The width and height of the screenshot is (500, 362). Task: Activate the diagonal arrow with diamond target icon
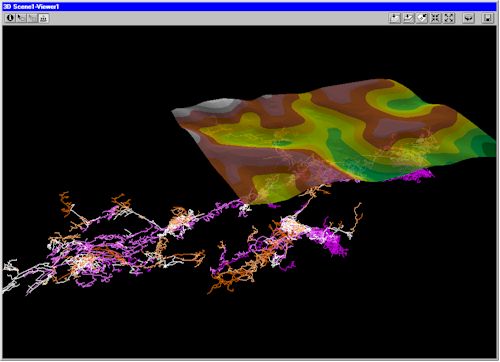422,18
